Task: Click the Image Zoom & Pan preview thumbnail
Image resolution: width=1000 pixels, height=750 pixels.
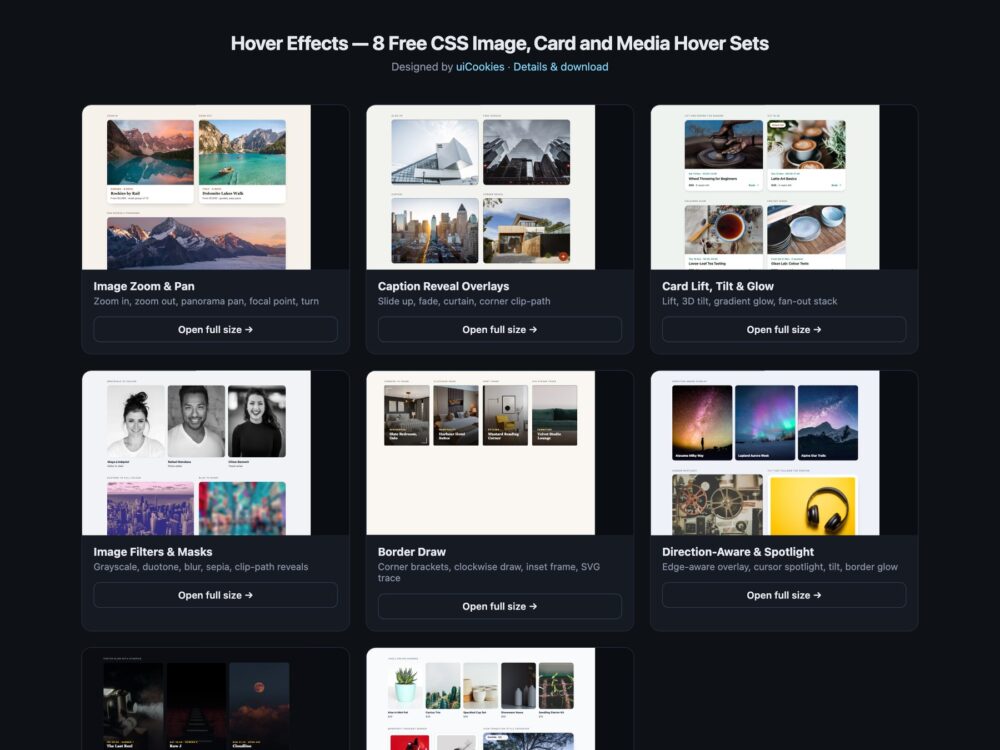Action: (x=216, y=187)
